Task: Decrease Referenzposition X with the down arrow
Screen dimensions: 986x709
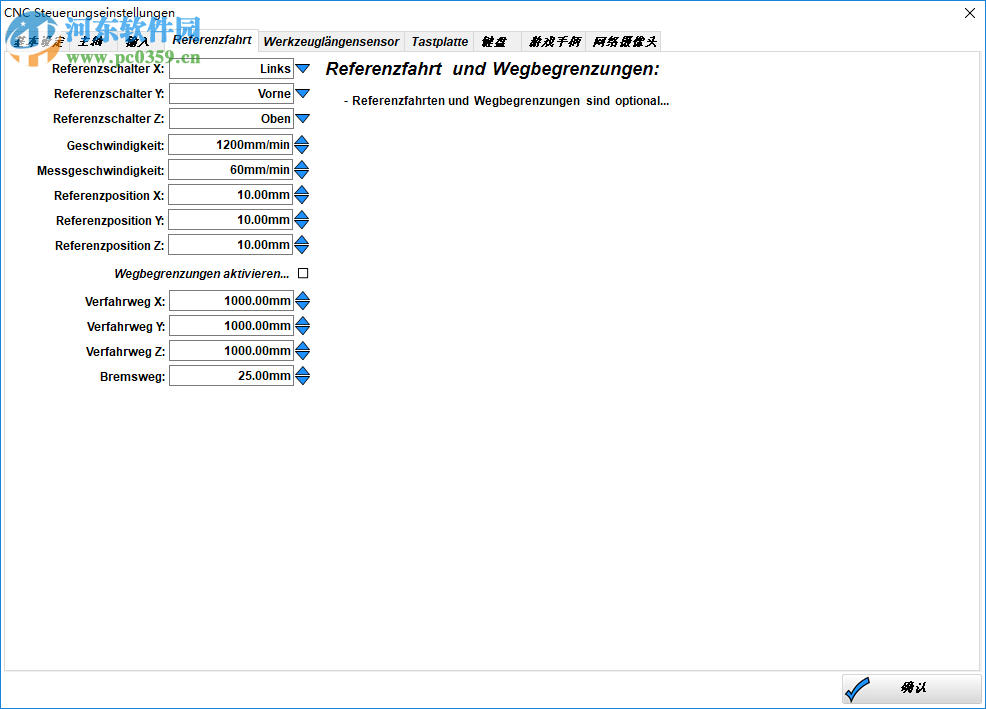Action: point(302,200)
